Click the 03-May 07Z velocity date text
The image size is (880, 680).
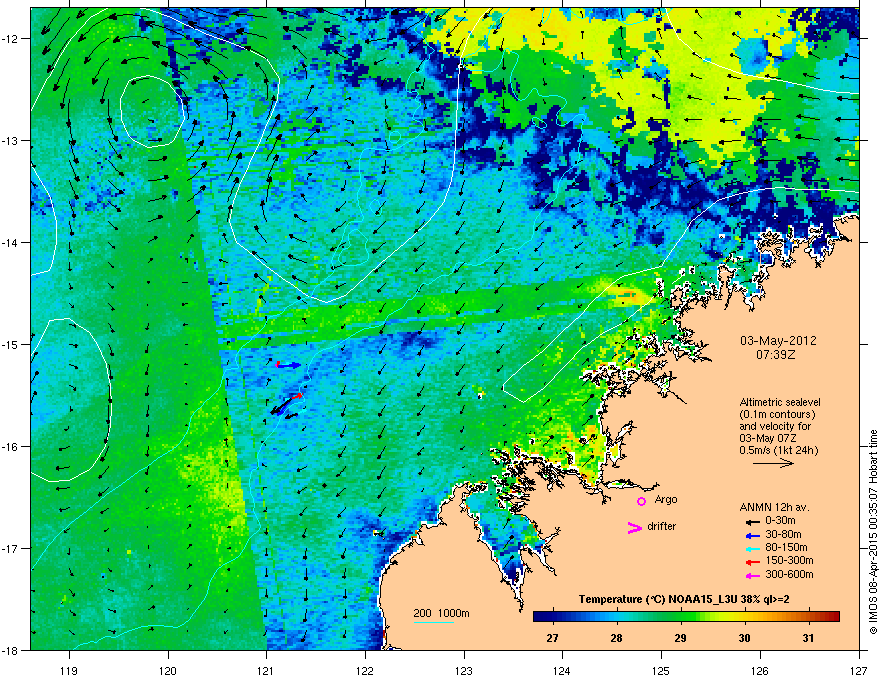coord(768,438)
